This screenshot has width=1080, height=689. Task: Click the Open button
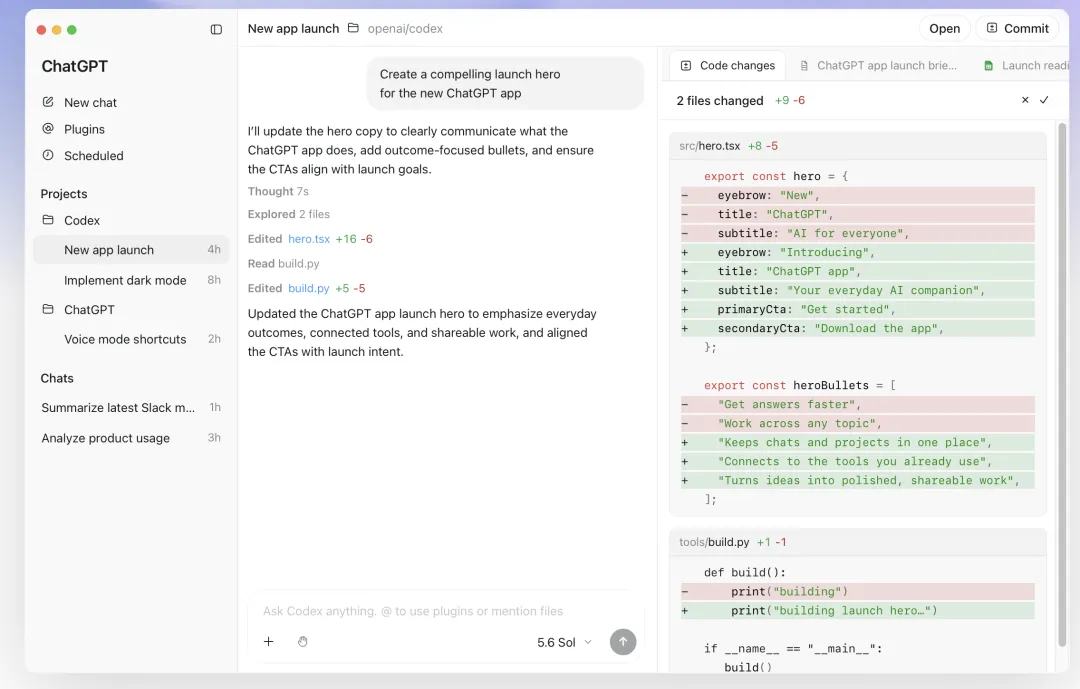coord(944,28)
